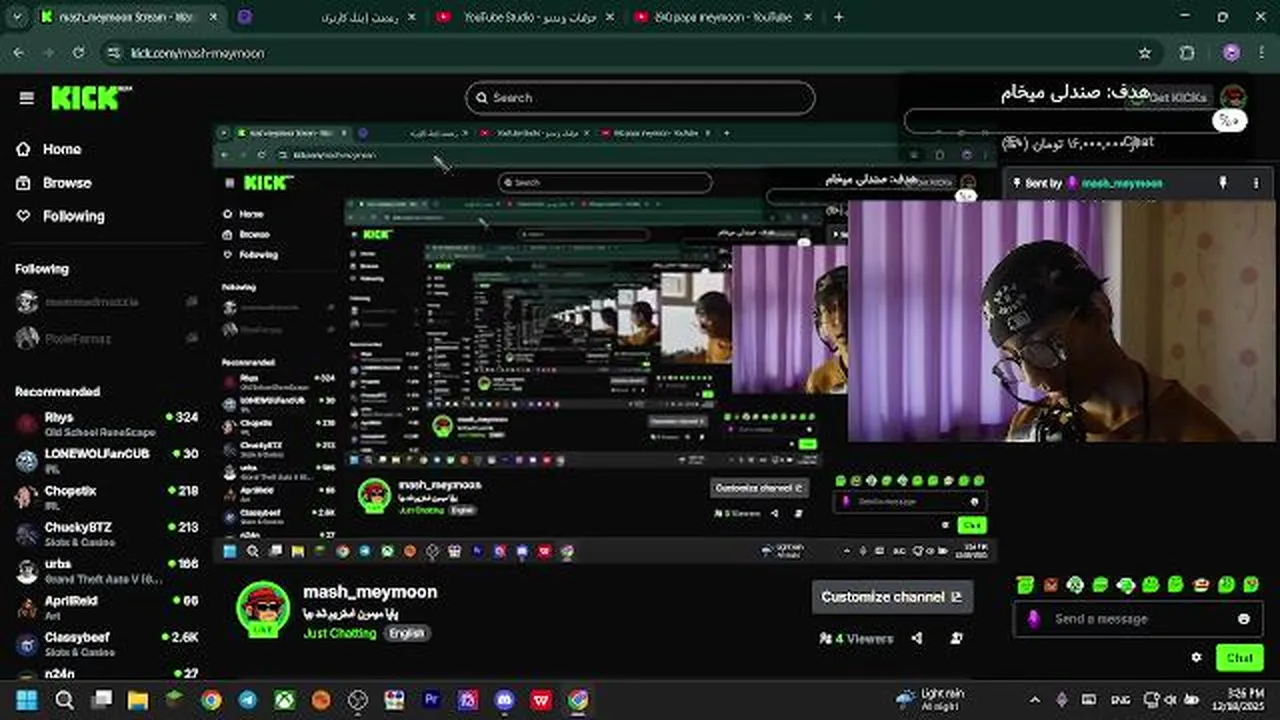This screenshot has width=1280, height=720.
Task: Click the Send a message field
Action: [1138, 619]
